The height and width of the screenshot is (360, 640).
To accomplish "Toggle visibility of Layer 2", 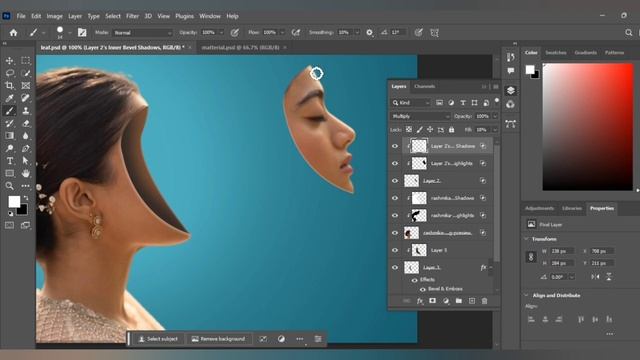I will [x=395, y=181].
